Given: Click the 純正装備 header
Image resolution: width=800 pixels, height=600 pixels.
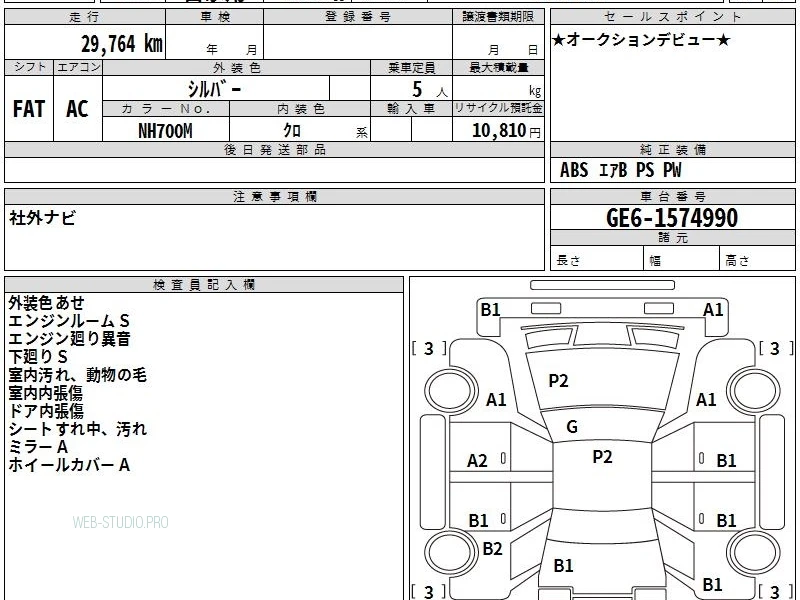Looking at the screenshot, I should tap(672, 149).
